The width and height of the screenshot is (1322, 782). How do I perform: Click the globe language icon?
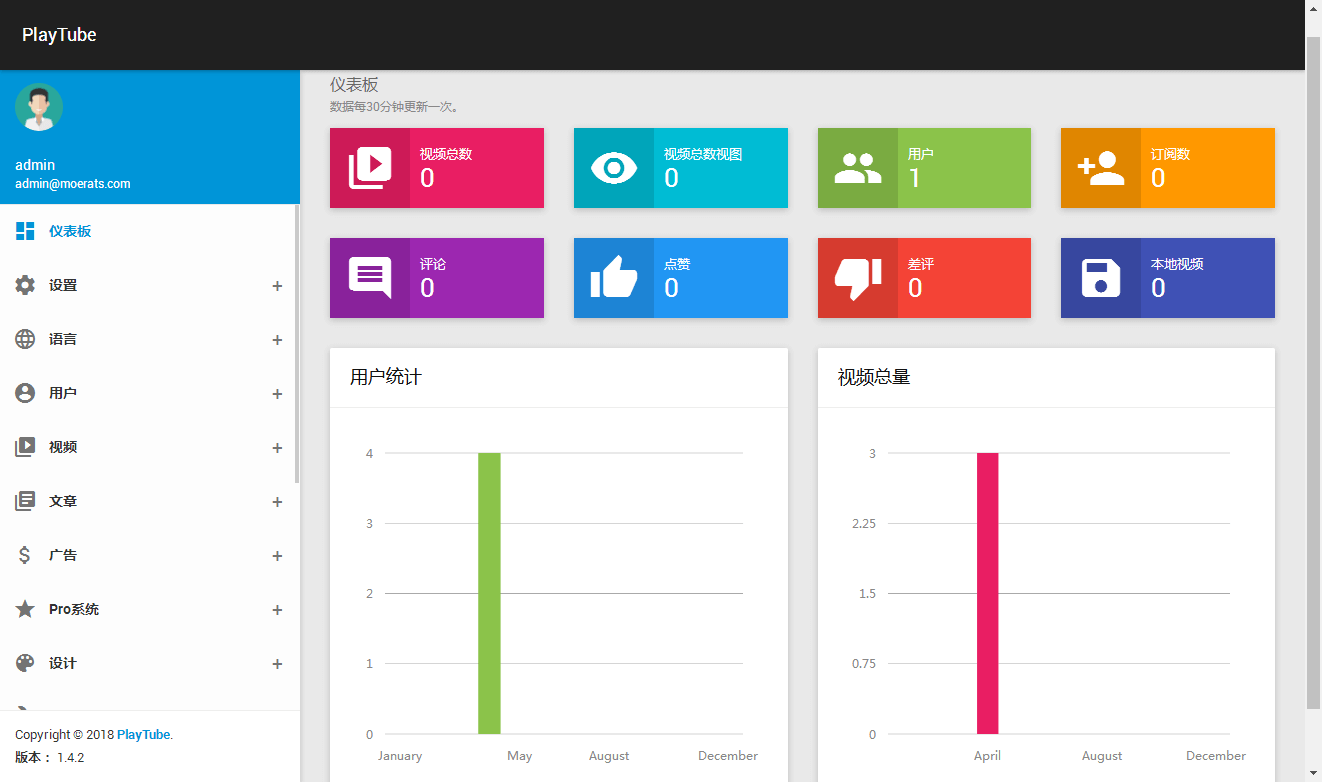(x=25, y=339)
